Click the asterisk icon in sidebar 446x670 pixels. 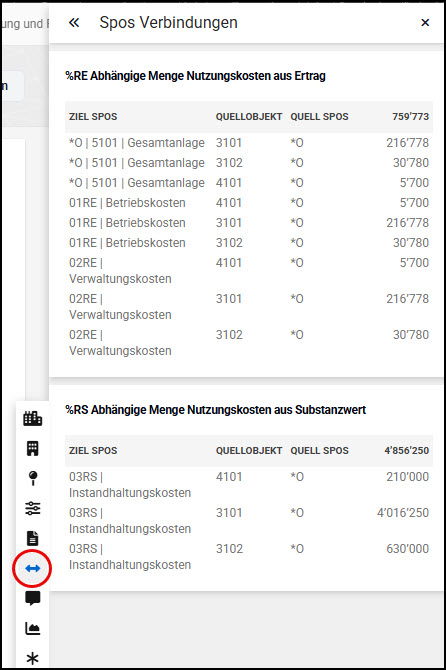tap(32, 658)
